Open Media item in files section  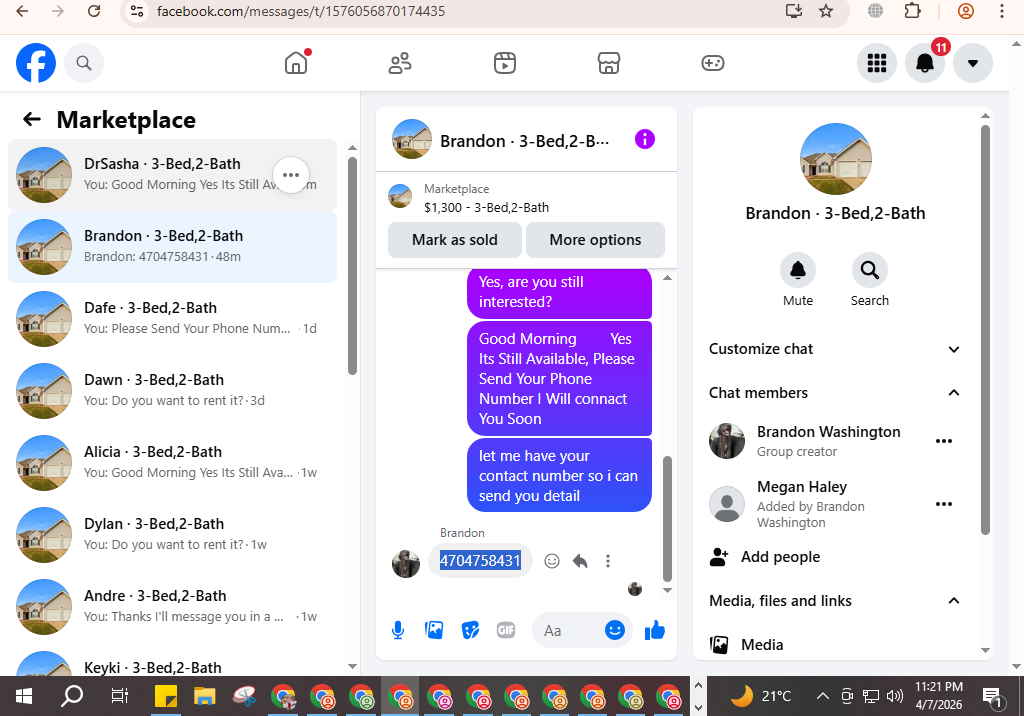click(x=746, y=645)
